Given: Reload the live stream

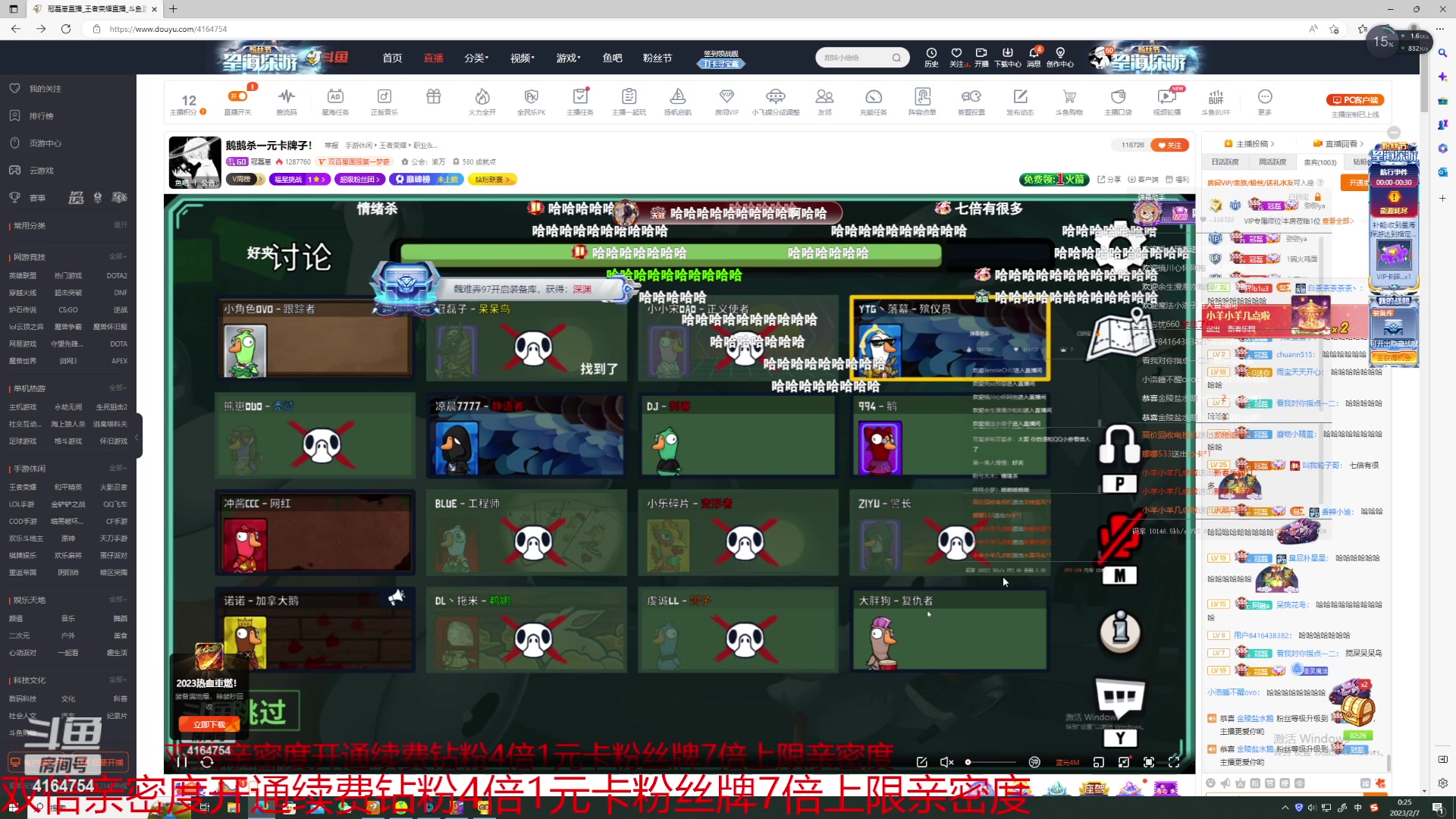Looking at the screenshot, I should click(x=206, y=762).
